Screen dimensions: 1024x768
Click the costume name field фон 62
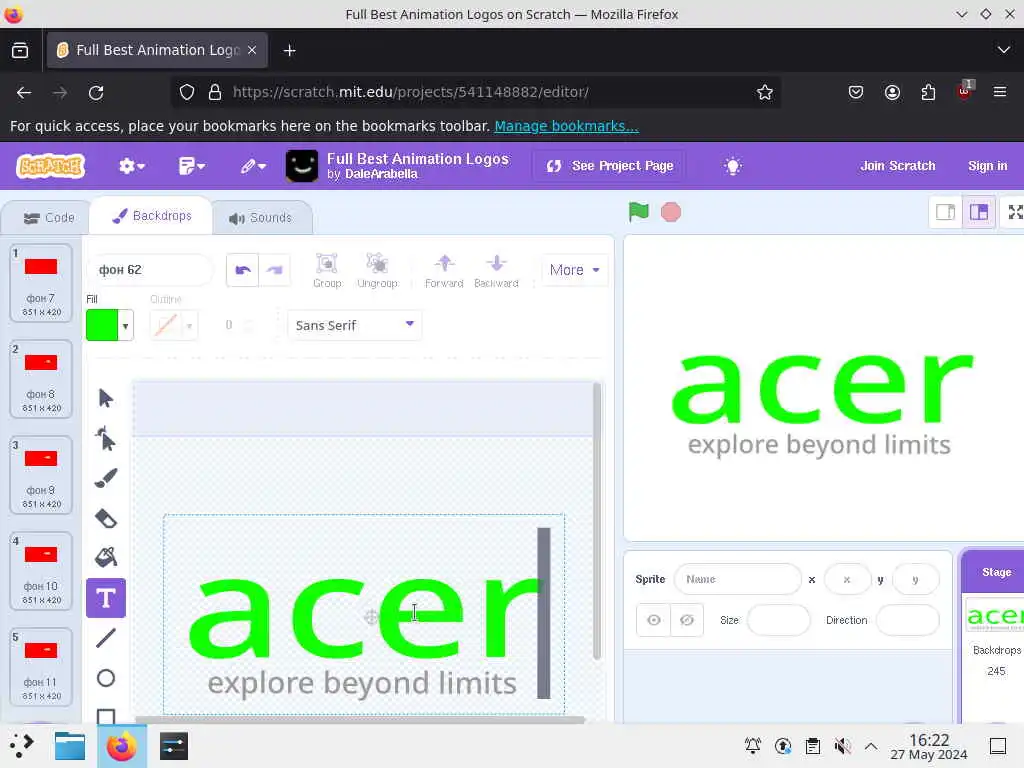pyautogui.click(x=149, y=270)
